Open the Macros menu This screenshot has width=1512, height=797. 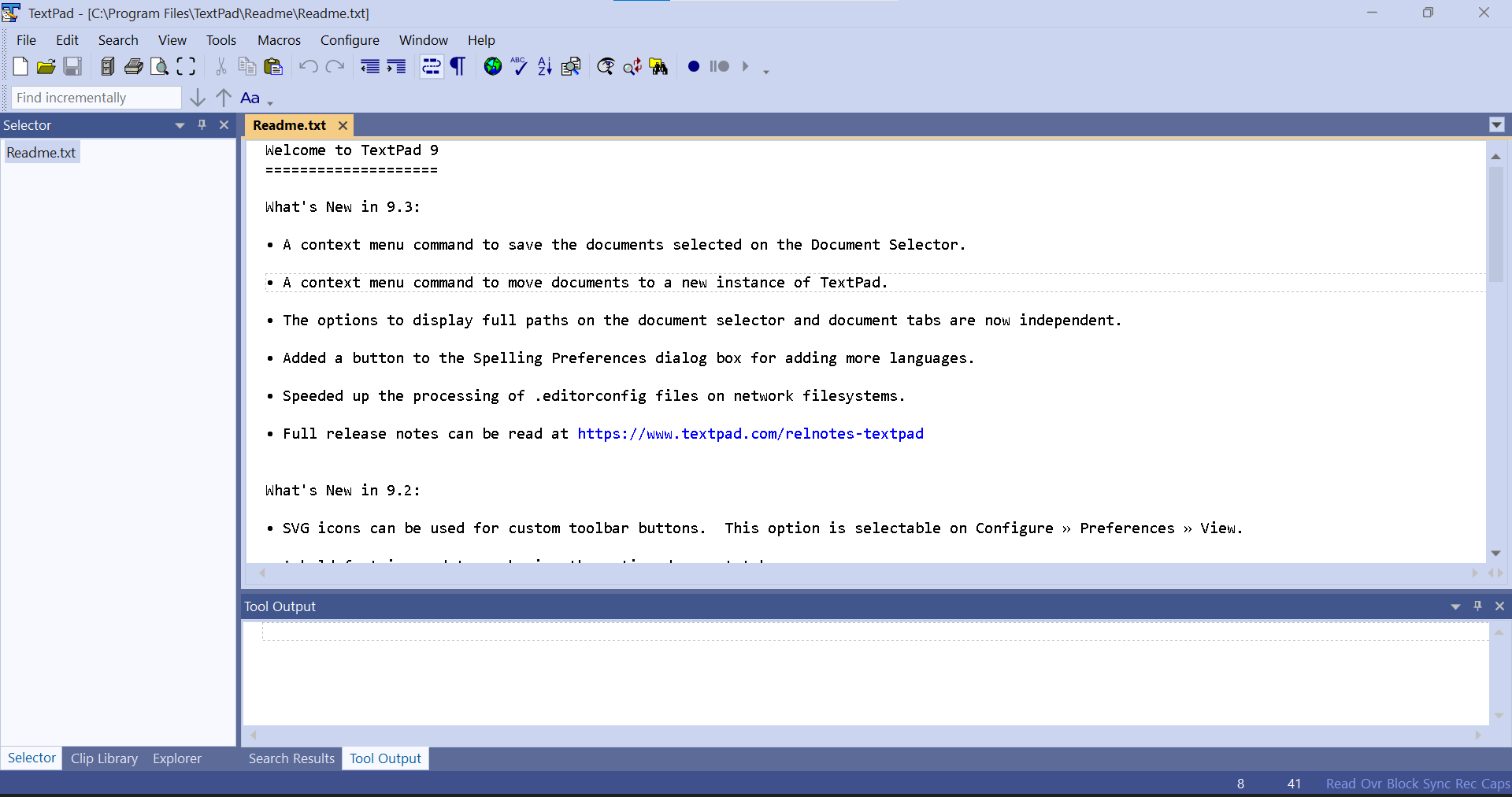[x=279, y=40]
